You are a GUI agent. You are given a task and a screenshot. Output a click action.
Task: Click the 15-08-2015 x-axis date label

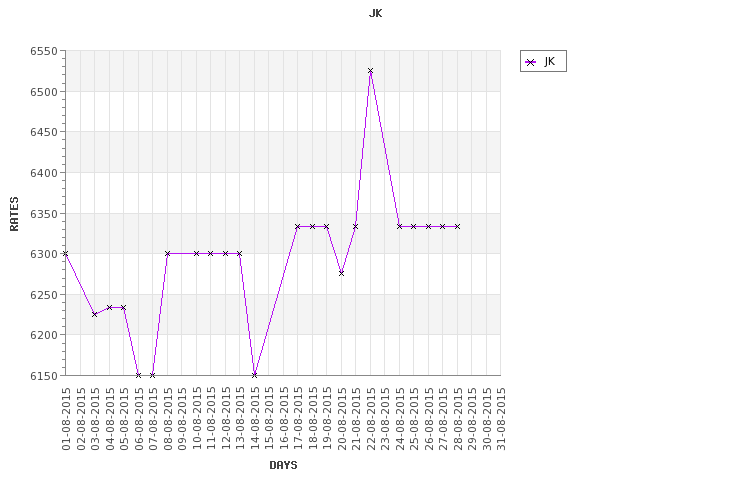click(x=269, y=419)
